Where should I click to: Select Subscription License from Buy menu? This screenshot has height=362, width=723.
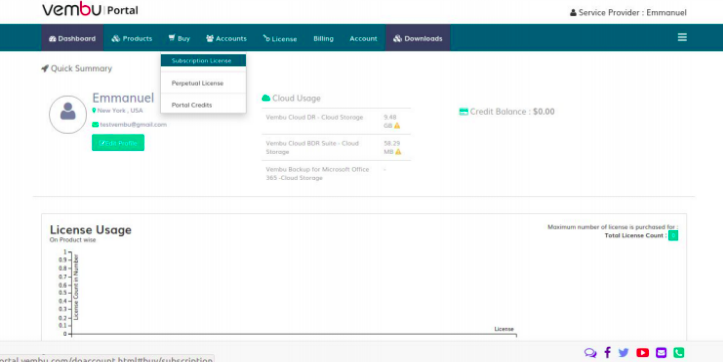(203, 60)
